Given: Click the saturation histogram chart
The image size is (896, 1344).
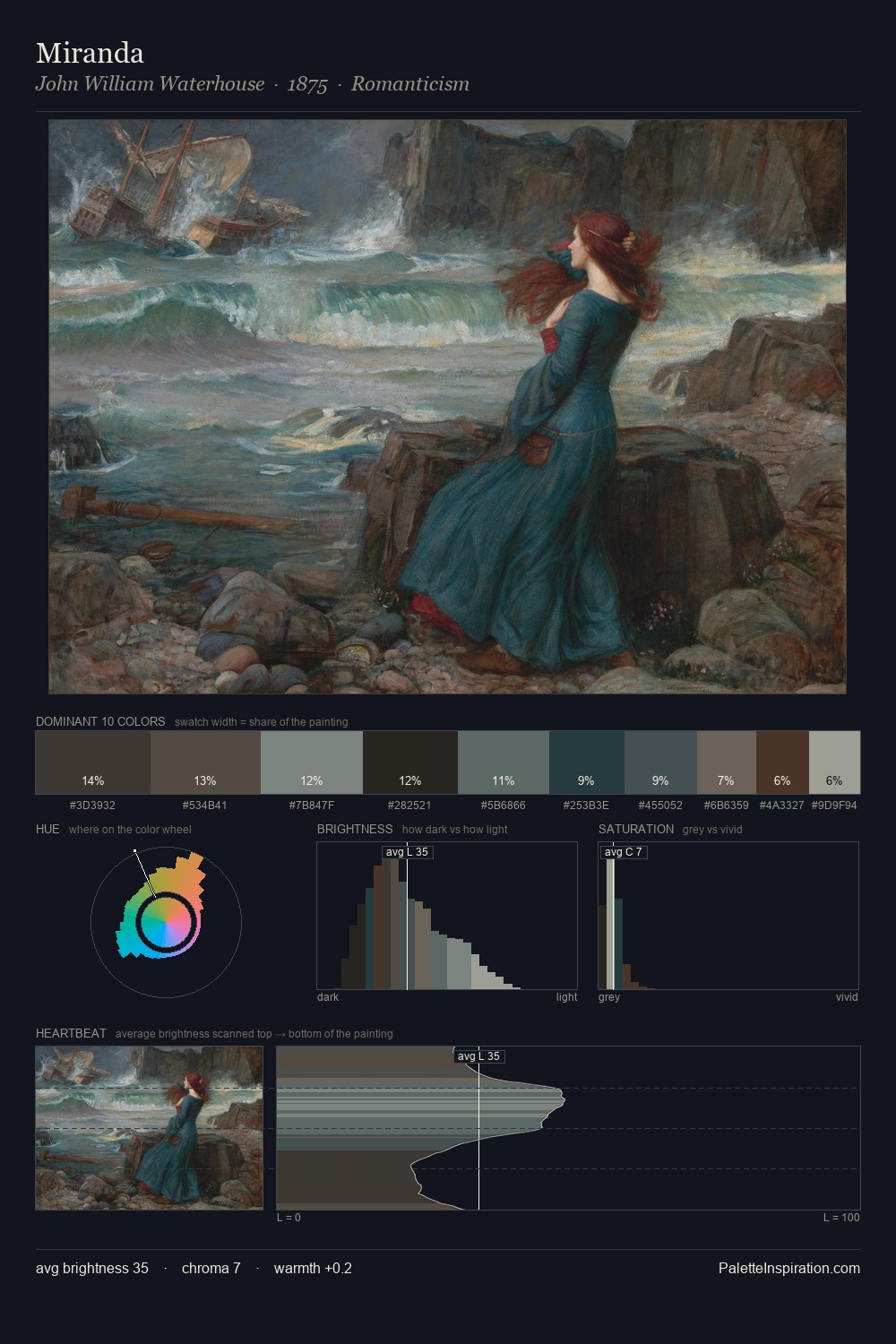Looking at the screenshot, I should (728, 916).
